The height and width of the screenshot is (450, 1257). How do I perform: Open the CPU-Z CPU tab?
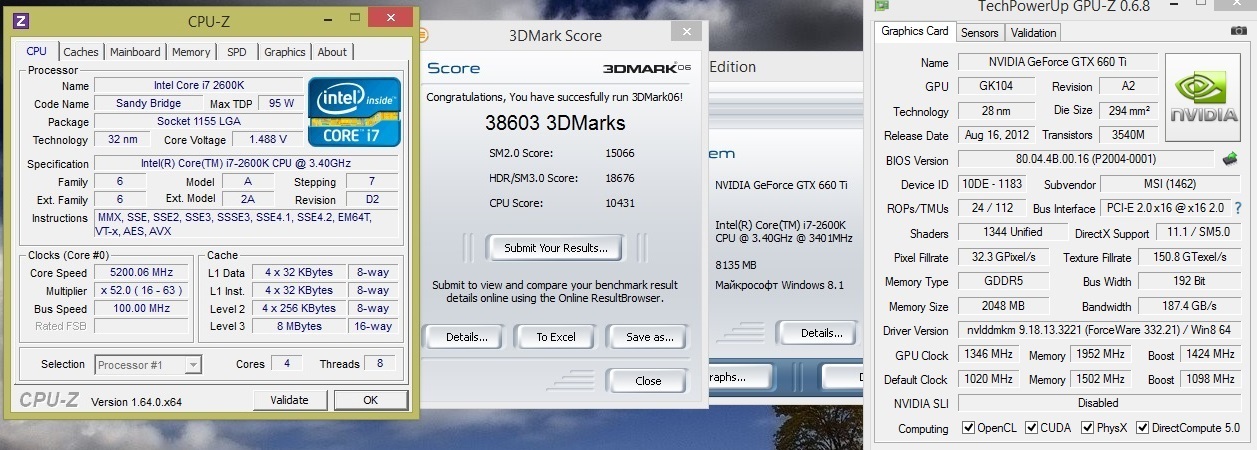click(x=37, y=51)
